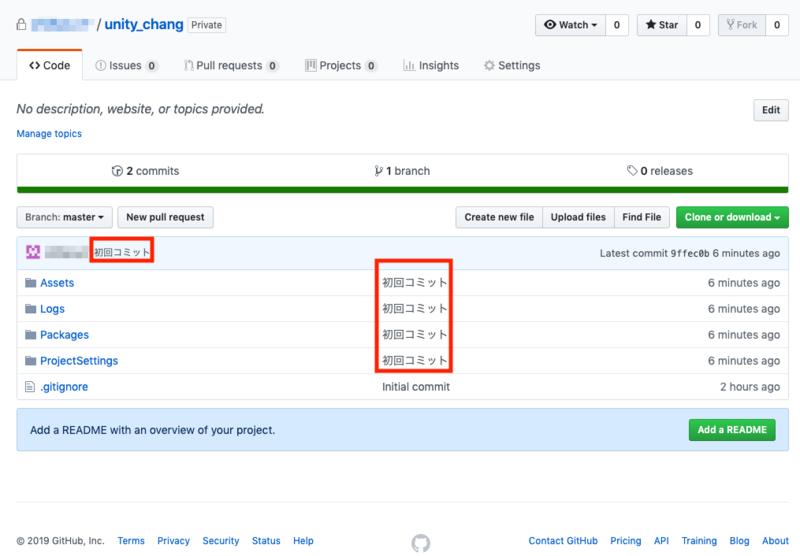
Task: Switch to the Issues tab
Action: click(x=127, y=65)
